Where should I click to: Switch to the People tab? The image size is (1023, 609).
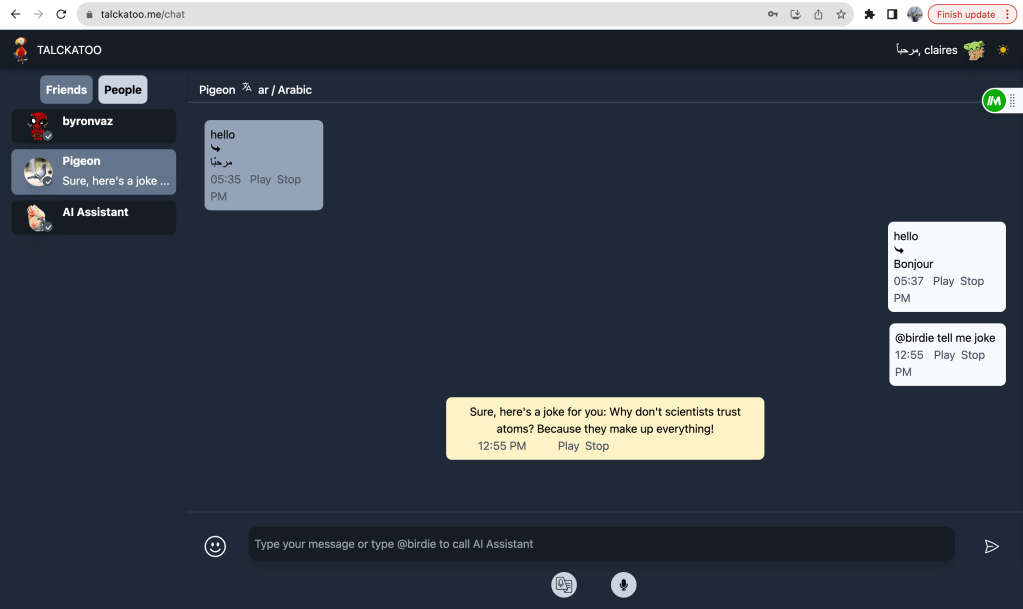tap(123, 90)
